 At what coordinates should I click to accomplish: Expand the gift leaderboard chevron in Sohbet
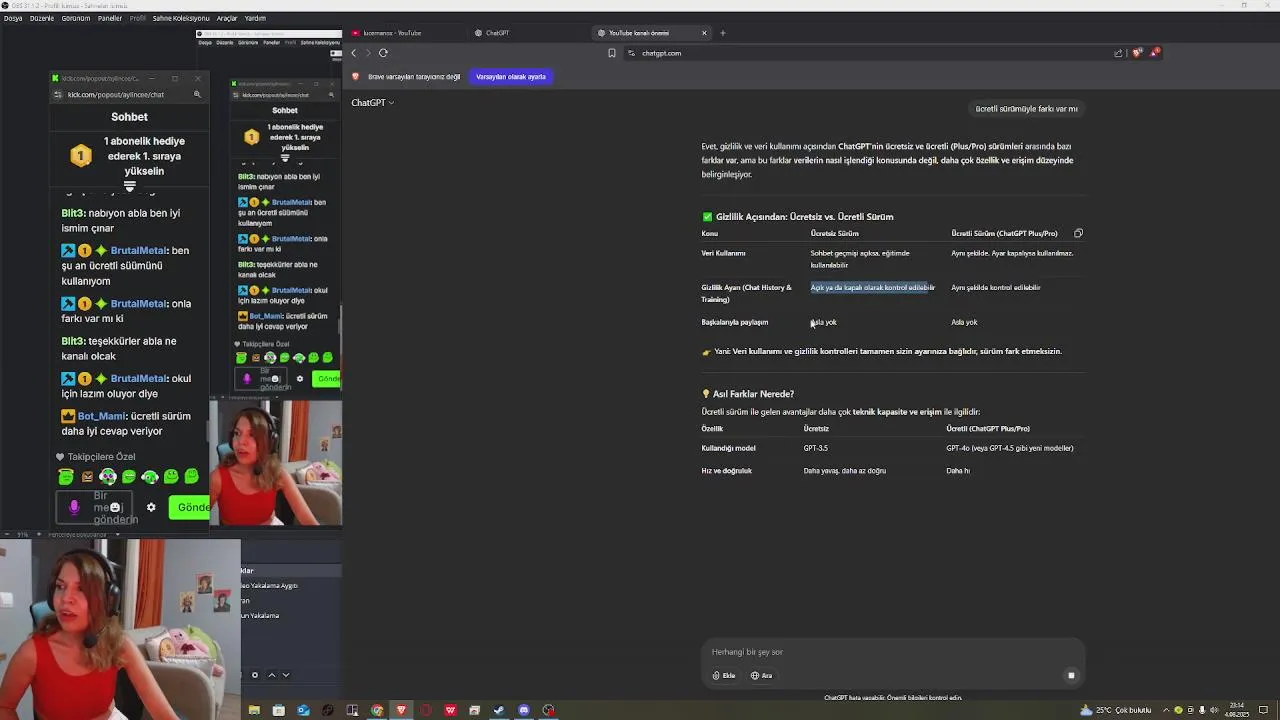tap(129, 186)
